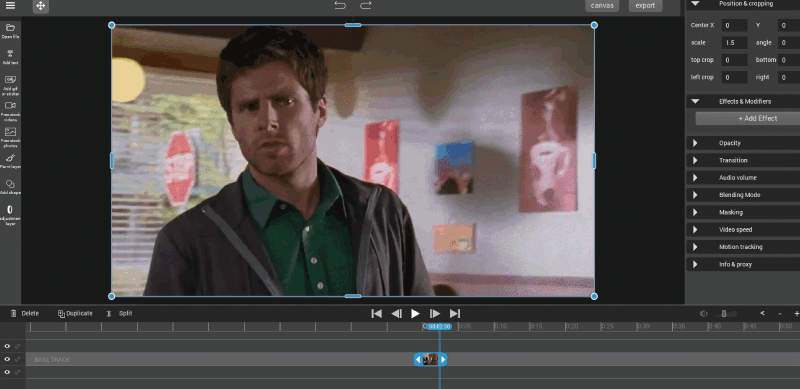Viewport: 800px width, 389px height.
Task: Add a Paint layer
Action: (10, 158)
